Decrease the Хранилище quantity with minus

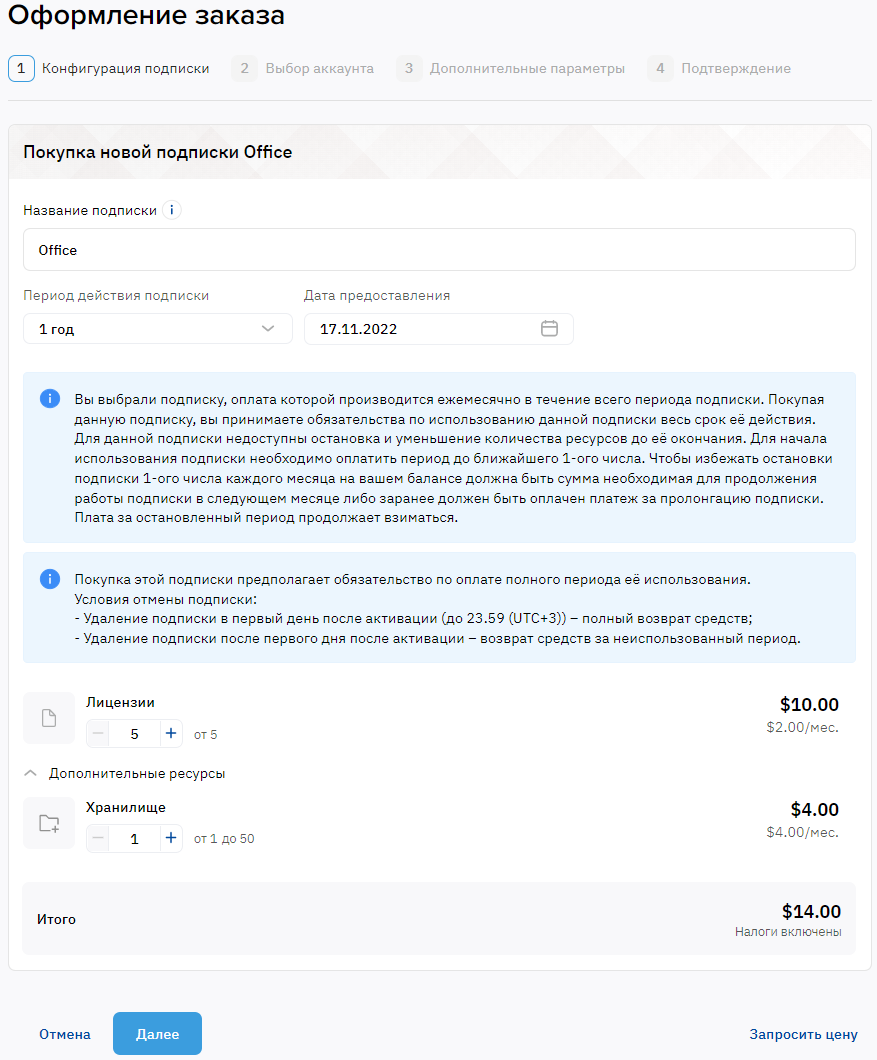click(98, 838)
